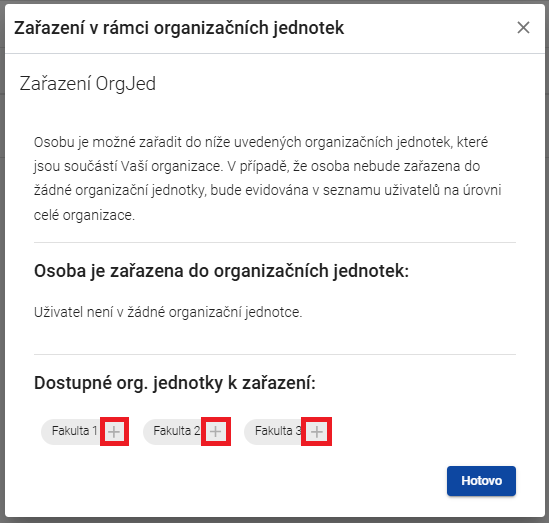Click the line starting žádné organizační jednotky
Image resolution: width=549 pixels, height=523 pixels.
click(267, 191)
